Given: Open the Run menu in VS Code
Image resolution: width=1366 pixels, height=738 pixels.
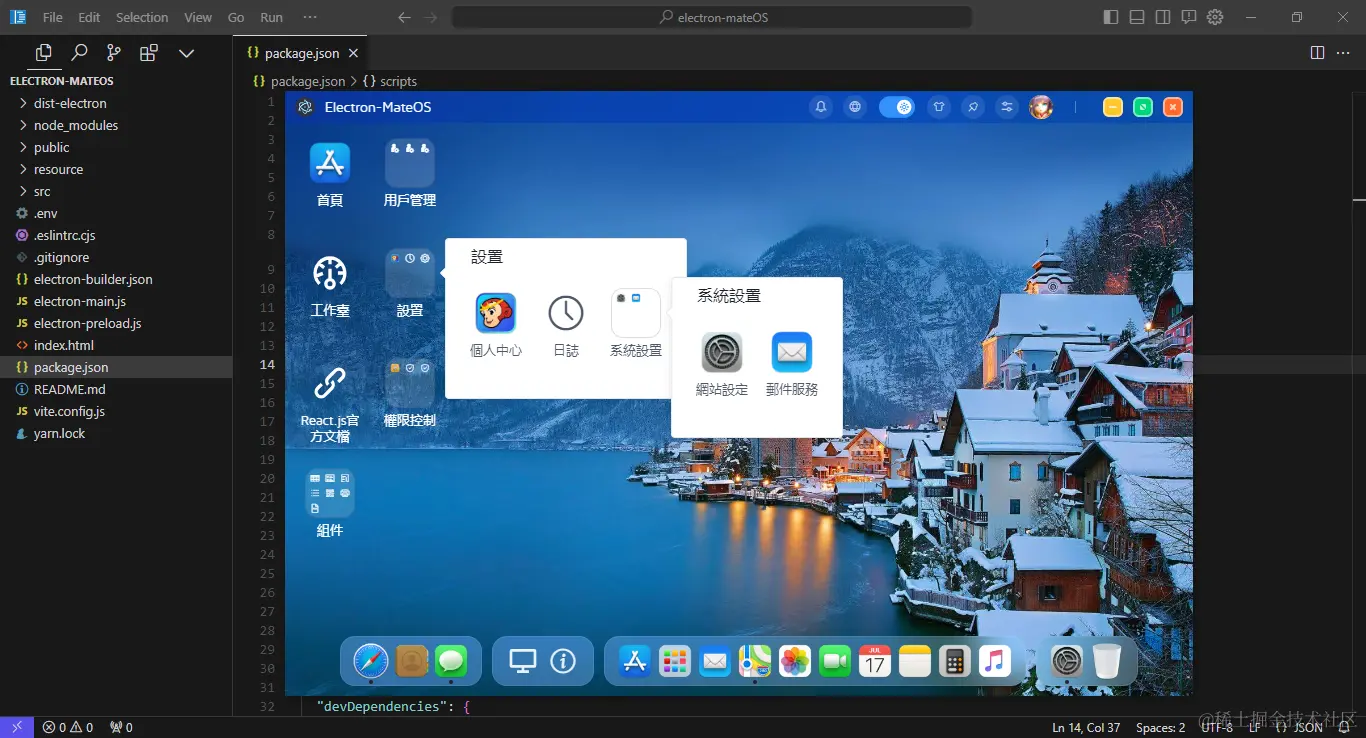Looking at the screenshot, I should [270, 17].
